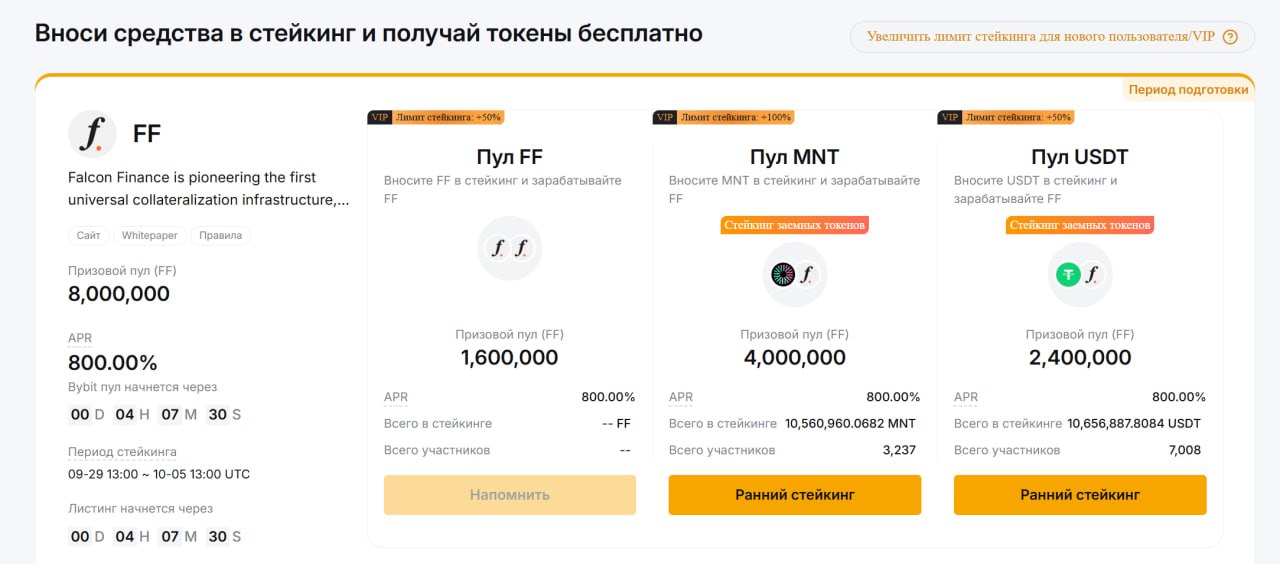
Task: Click the MNT pool token pair icon
Action: pos(795,274)
